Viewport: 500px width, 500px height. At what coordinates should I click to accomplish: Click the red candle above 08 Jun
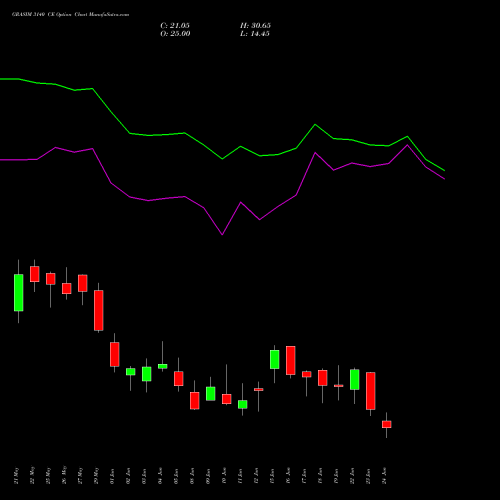tap(195, 400)
